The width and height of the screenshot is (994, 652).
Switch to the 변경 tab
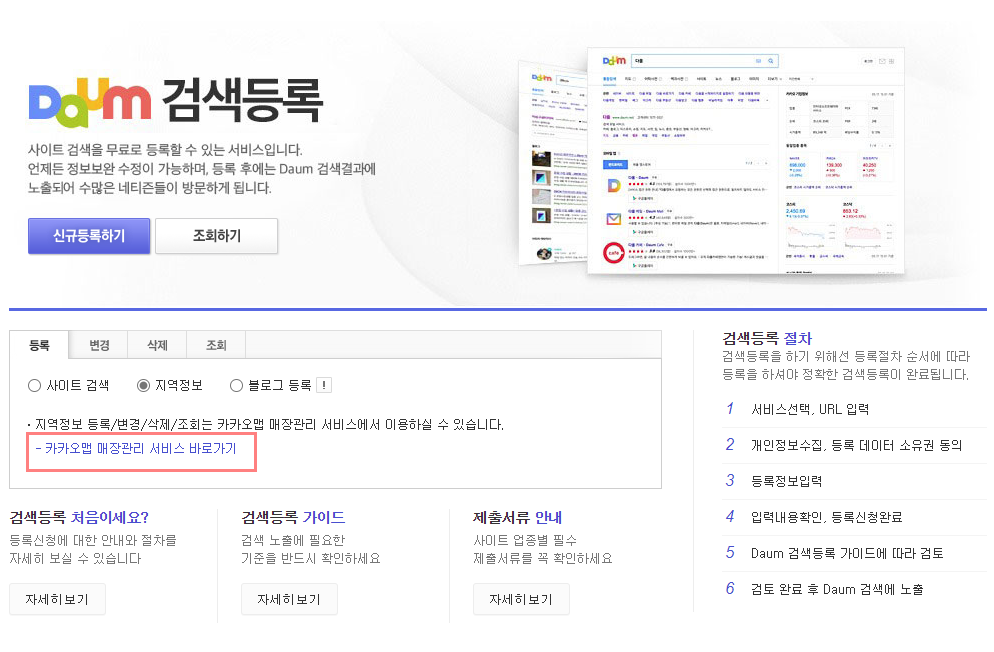(99, 345)
